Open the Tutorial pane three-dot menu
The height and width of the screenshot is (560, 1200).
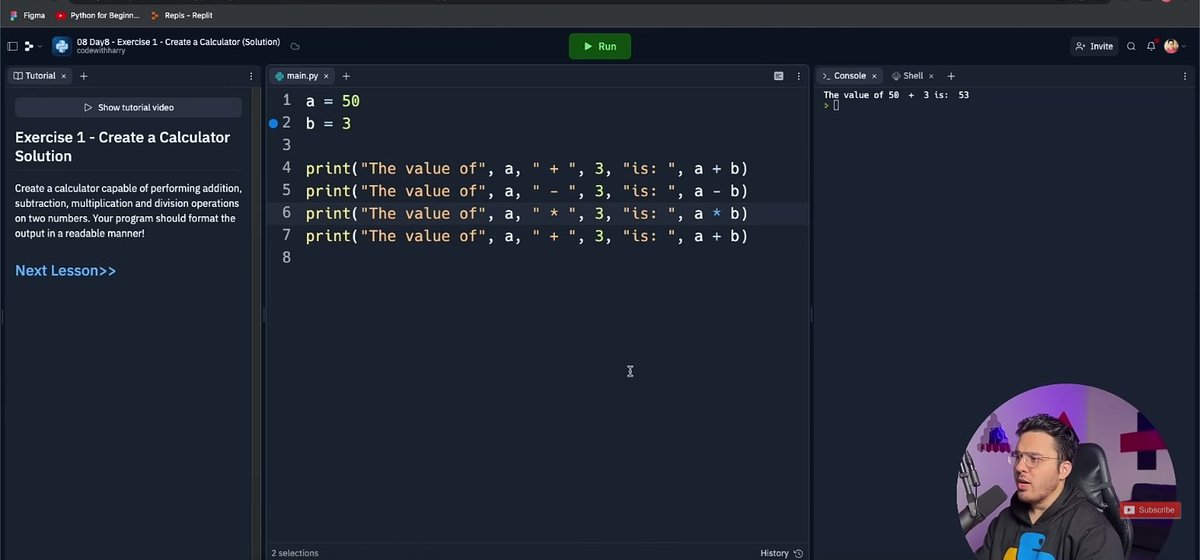pos(251,76)
